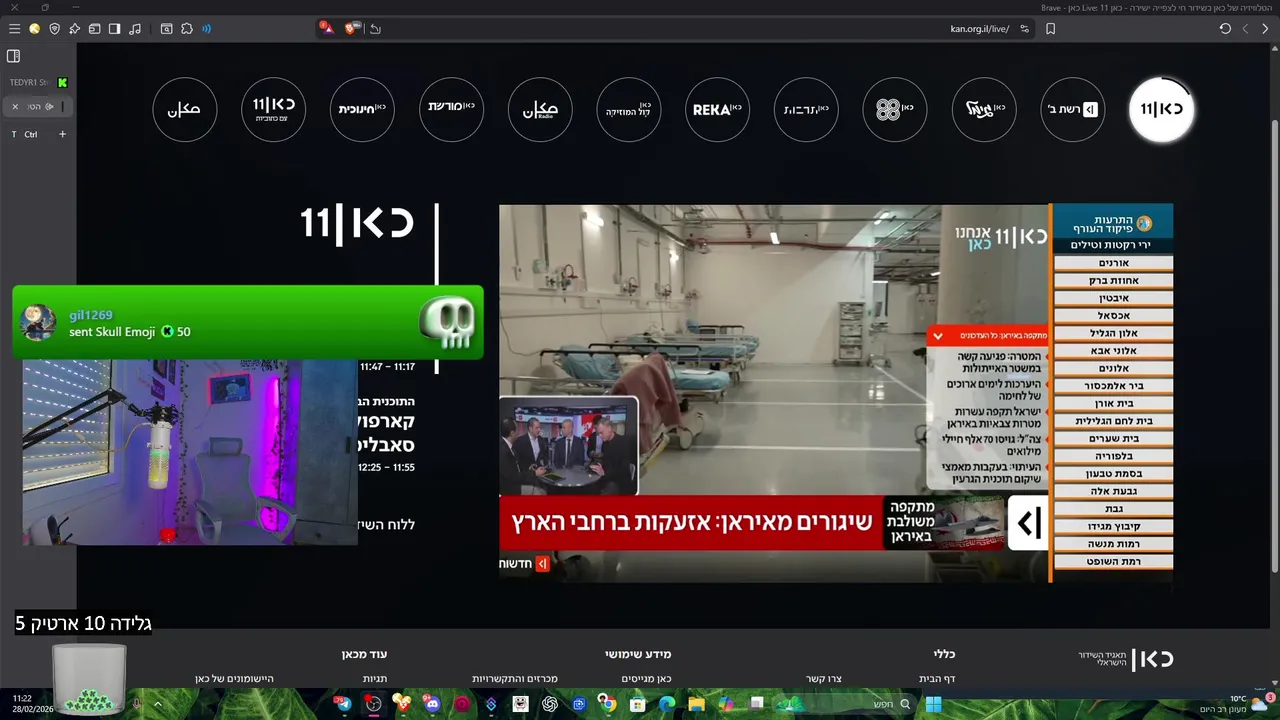Open Brave Shields lion icon

354,28
